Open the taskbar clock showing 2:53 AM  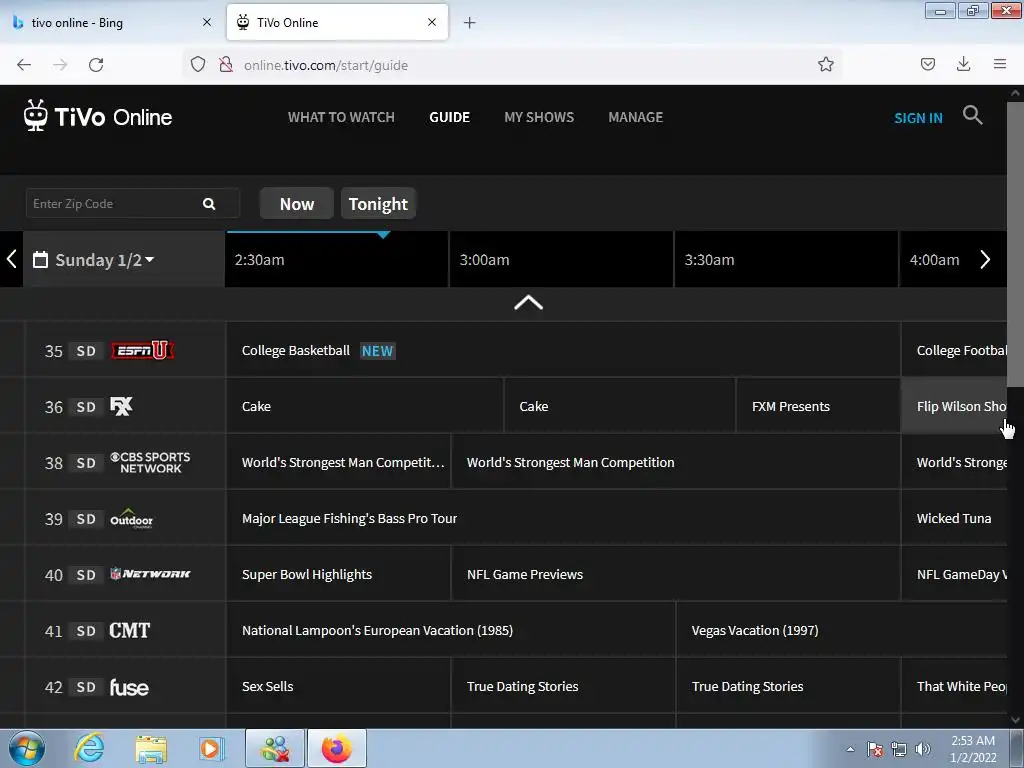point(973,749)
